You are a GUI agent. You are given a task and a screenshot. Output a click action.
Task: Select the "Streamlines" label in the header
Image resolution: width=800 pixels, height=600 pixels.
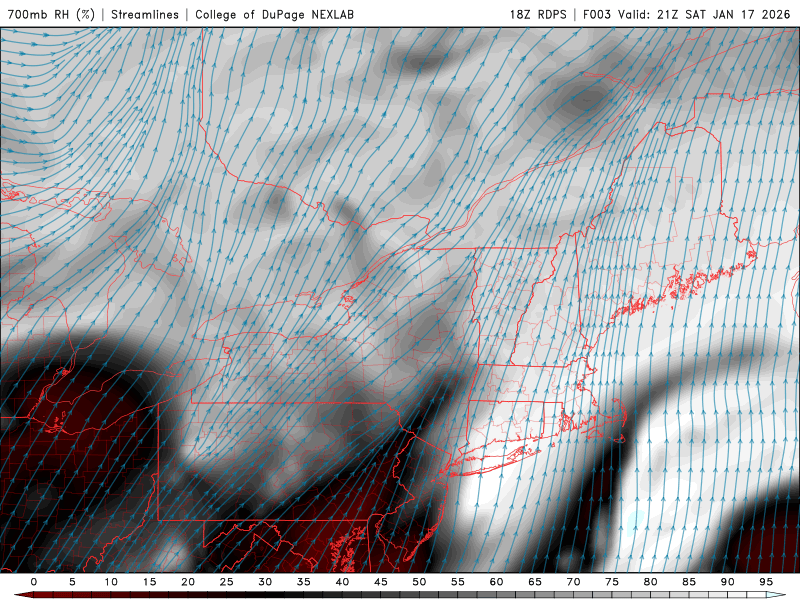(145, 14)
